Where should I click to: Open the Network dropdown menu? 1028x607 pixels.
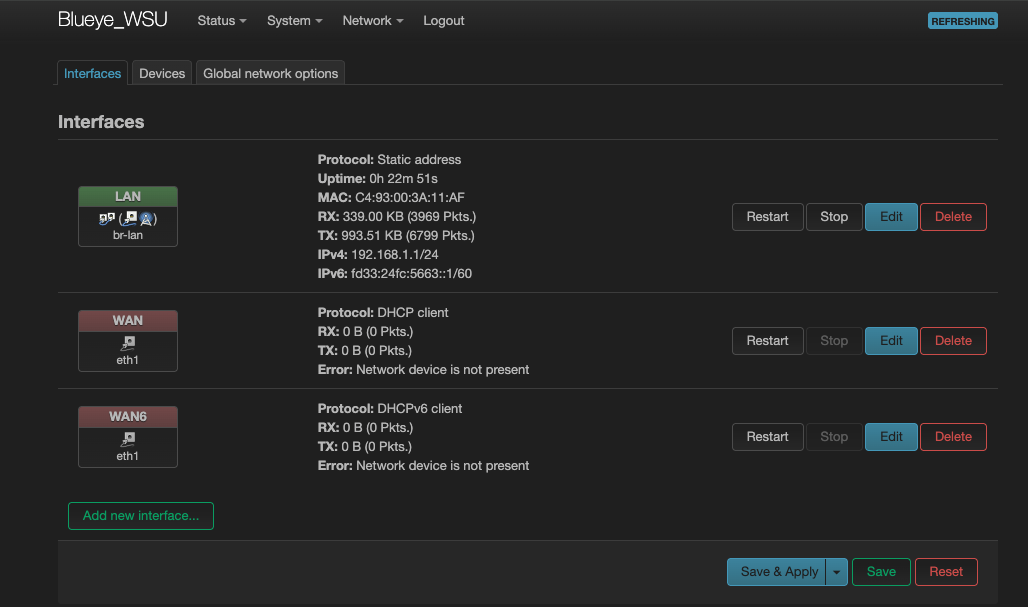(372, 20)
